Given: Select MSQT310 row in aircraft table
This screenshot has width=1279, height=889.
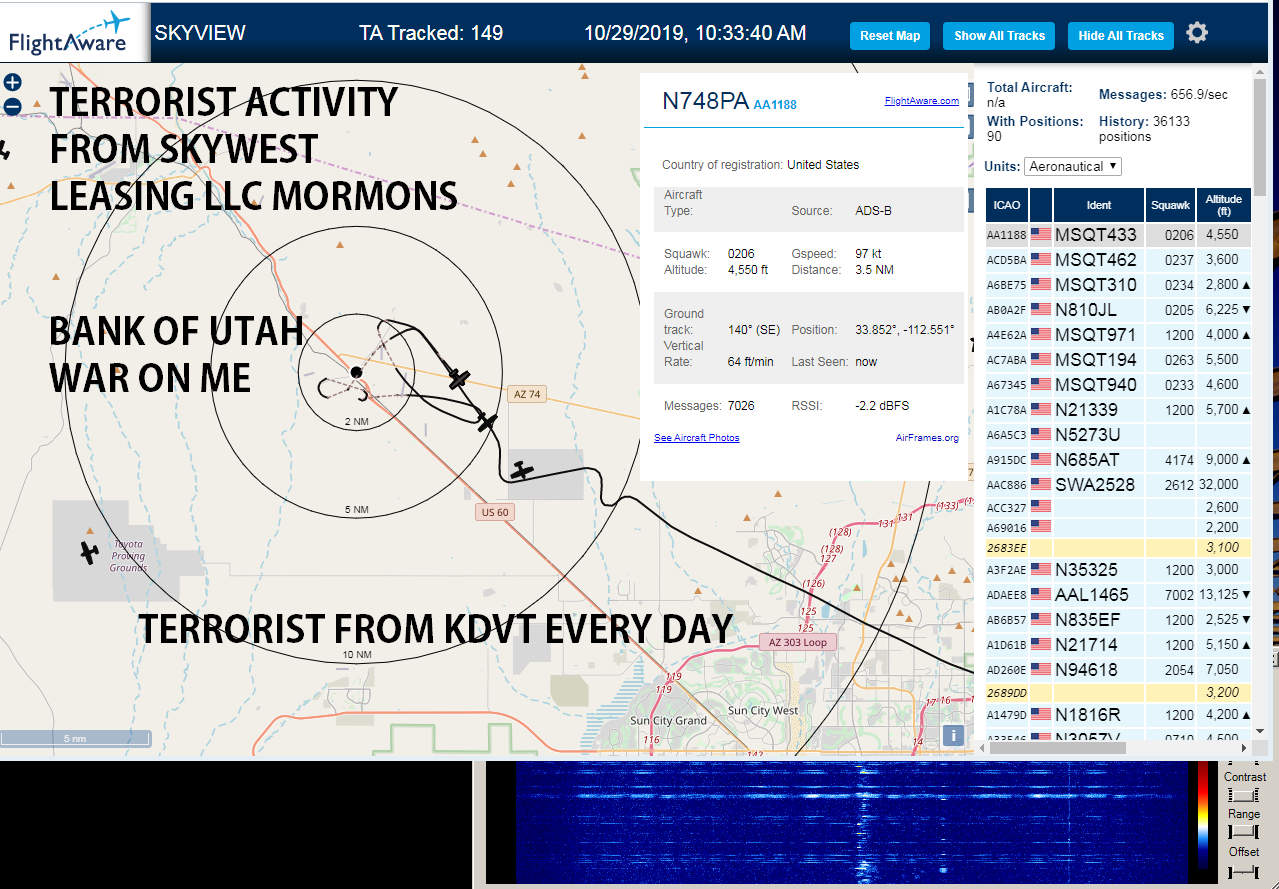Looking at the screenshot, I should (x=1118, y=285).
